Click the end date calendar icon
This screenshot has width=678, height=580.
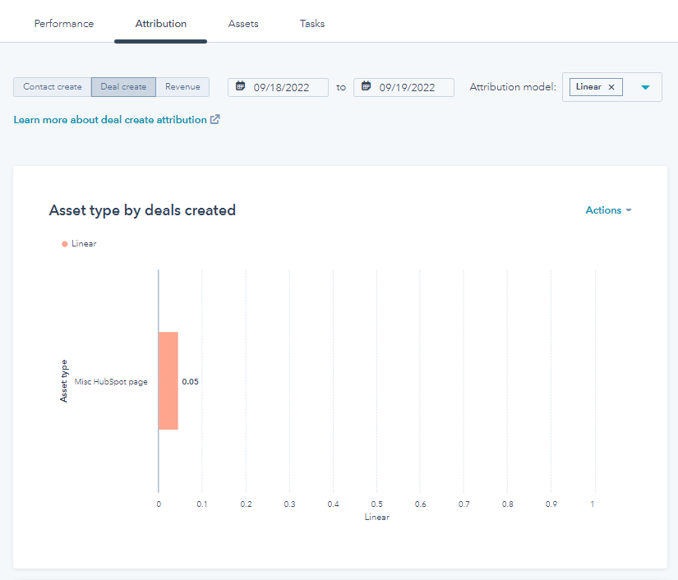coord(366,87)
